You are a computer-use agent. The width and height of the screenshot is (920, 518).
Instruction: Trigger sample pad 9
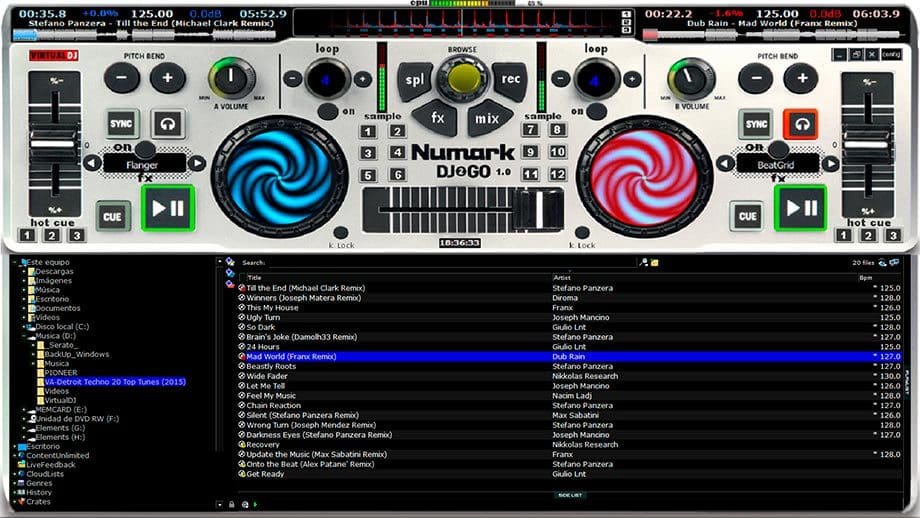click(x=530, y=151)
